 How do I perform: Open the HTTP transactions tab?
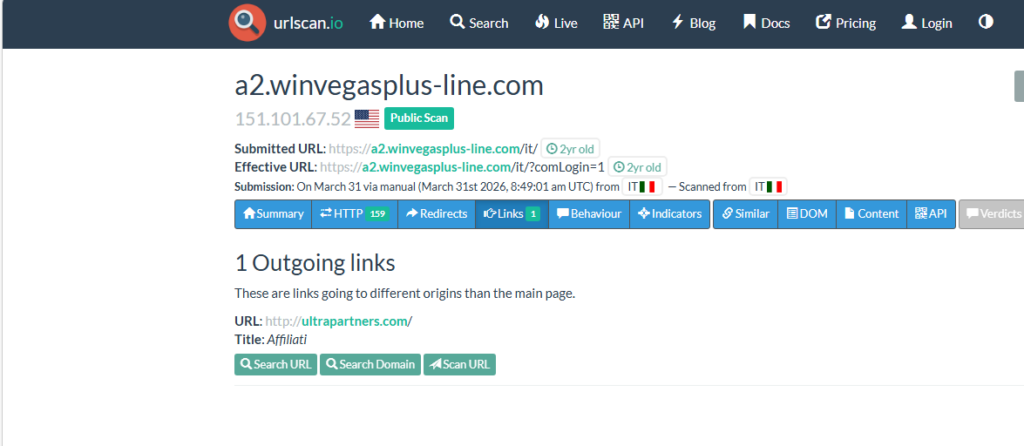point(354,214)
